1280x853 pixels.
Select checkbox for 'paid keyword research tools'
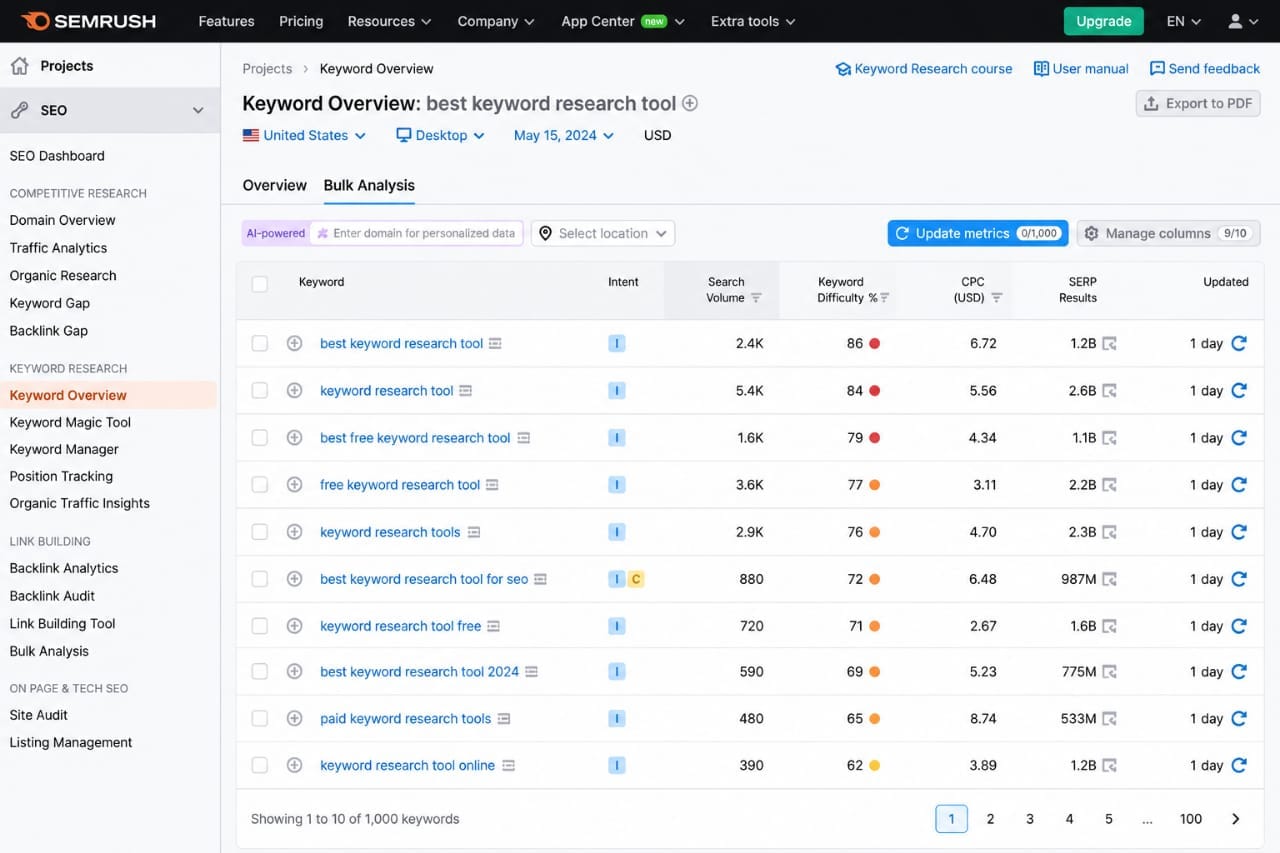tap(260, 719)
